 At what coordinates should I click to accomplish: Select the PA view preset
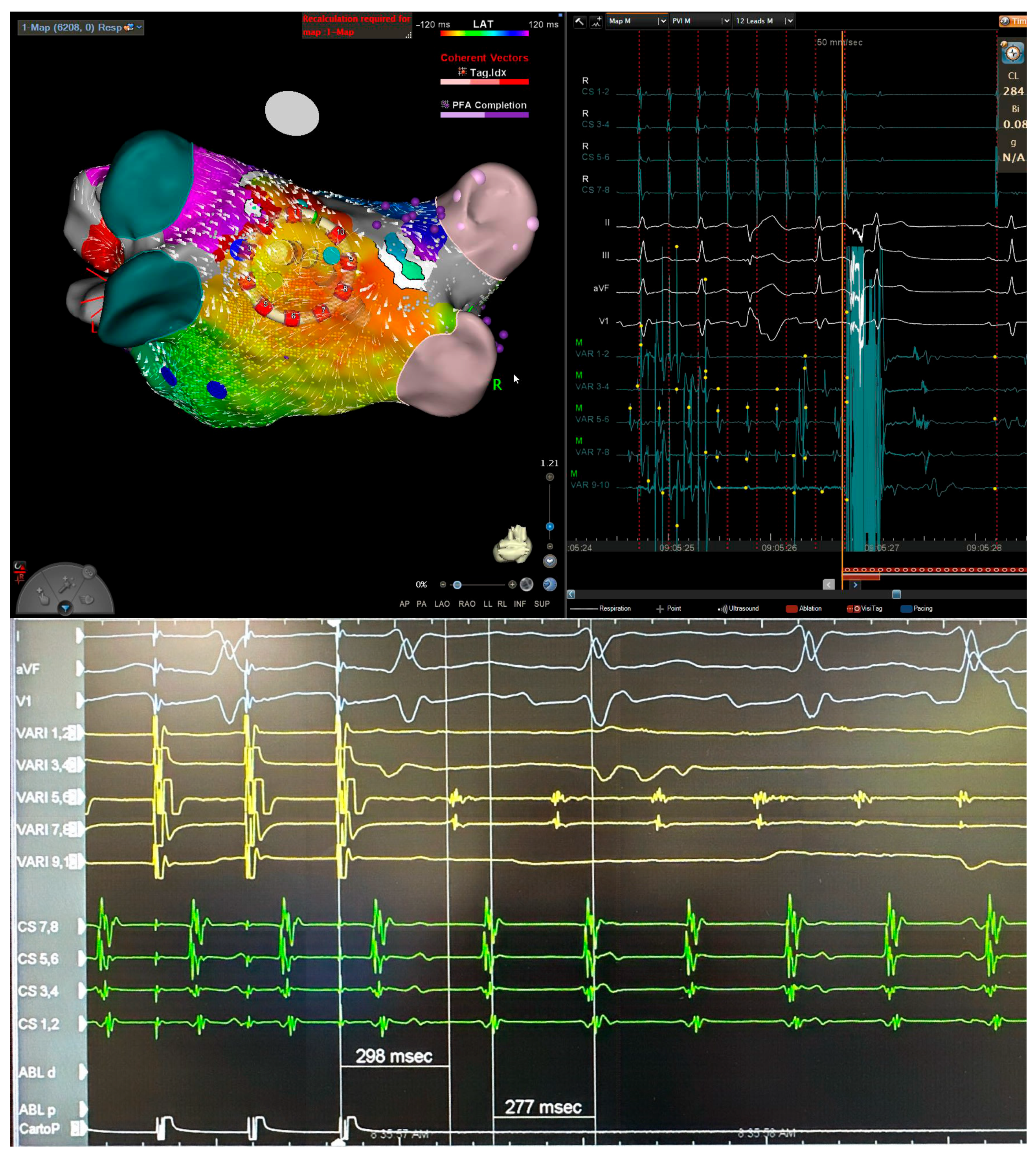coord(421,604)
